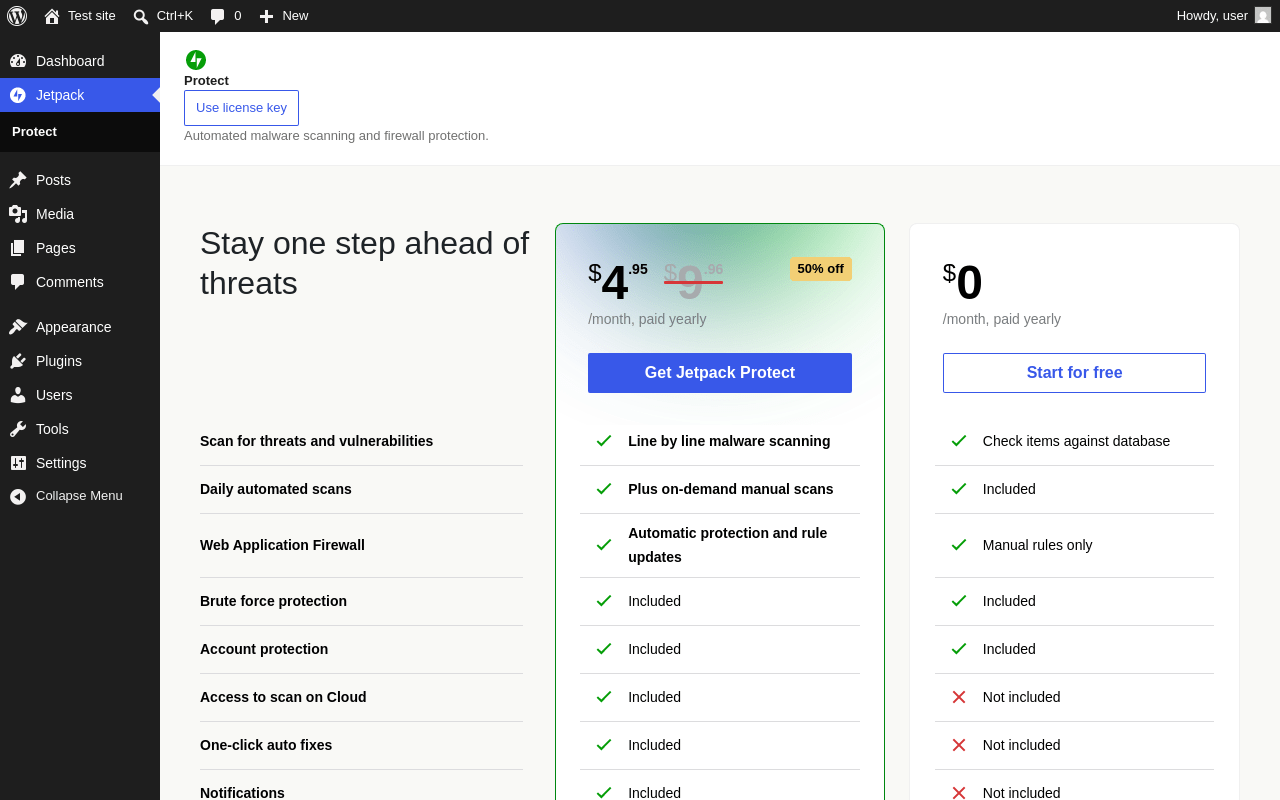Open Dashboard from the sidebar
1280x800 pixels.
point(80,61)
